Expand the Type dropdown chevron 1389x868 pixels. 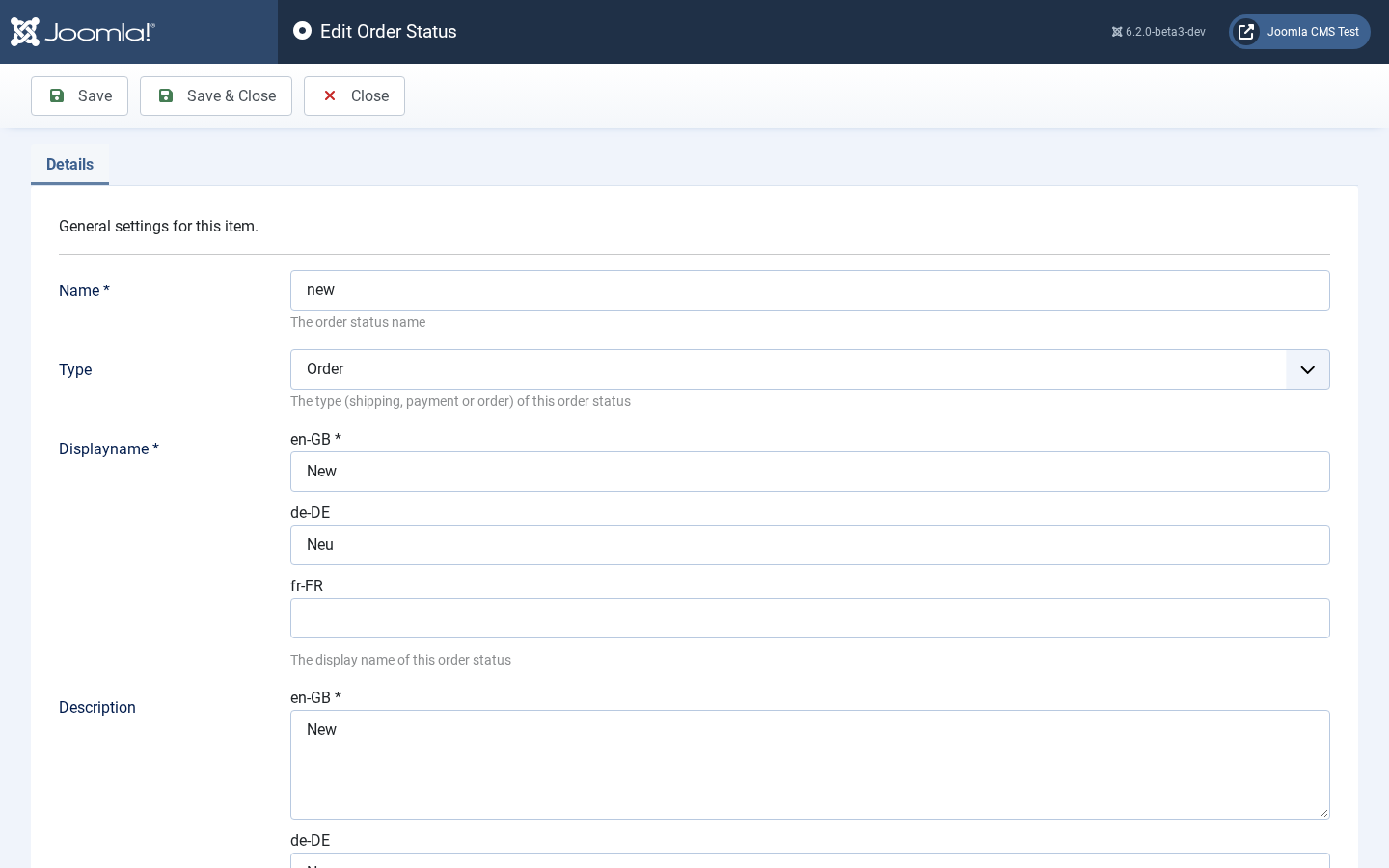[x=1308, y=369]
